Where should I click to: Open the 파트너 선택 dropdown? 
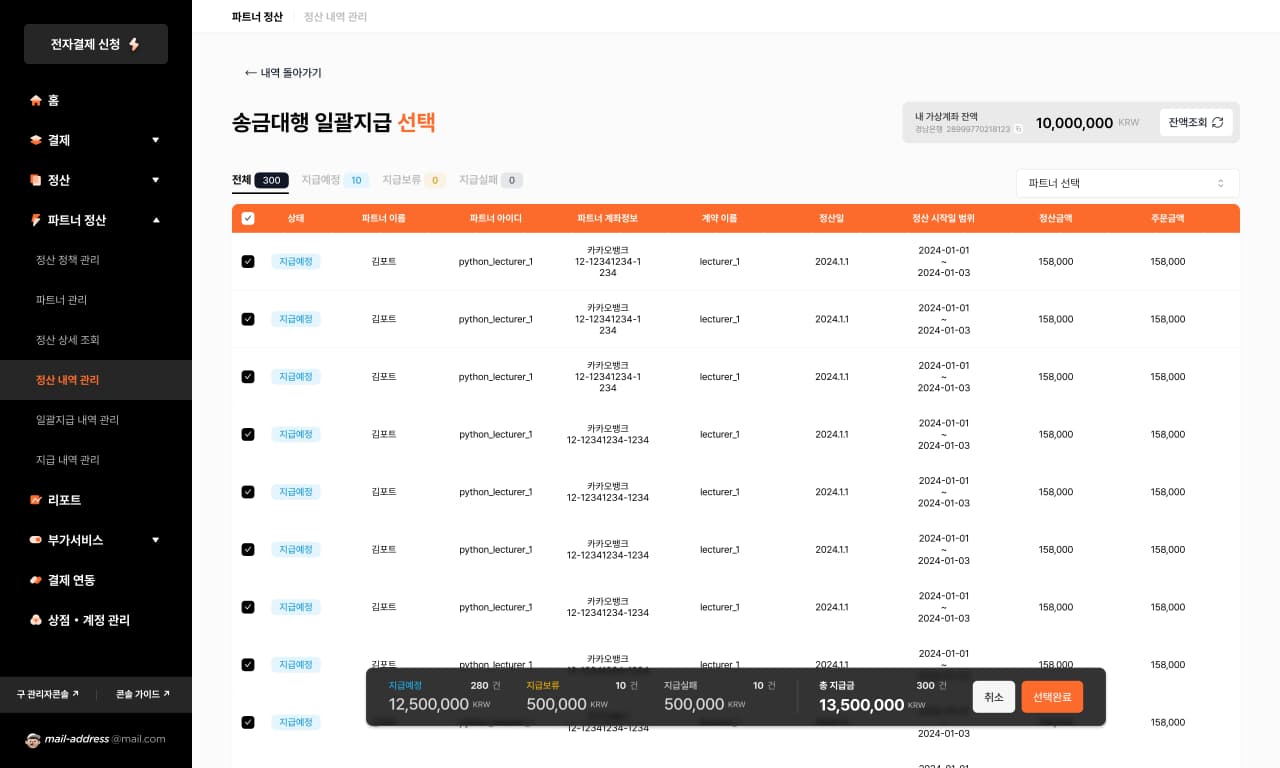tap(1127, 183)
